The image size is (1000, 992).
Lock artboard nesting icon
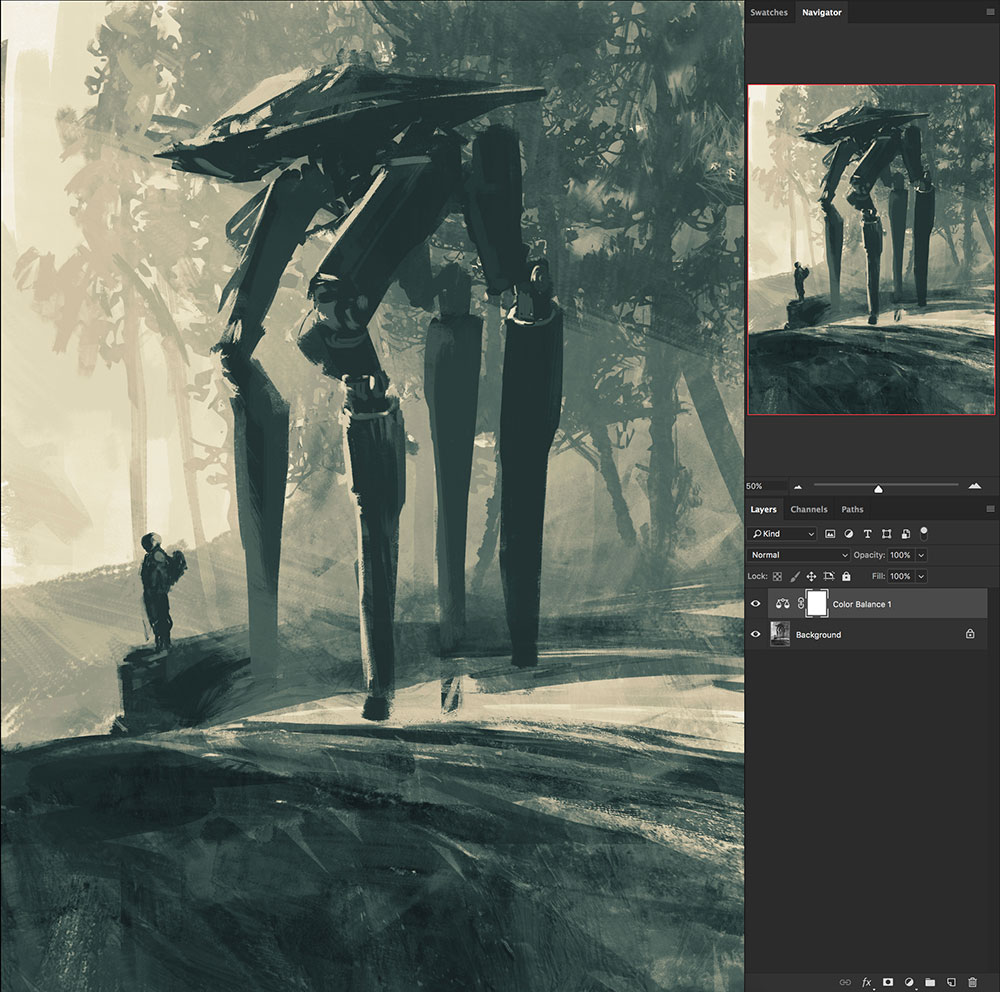(828, 576)
